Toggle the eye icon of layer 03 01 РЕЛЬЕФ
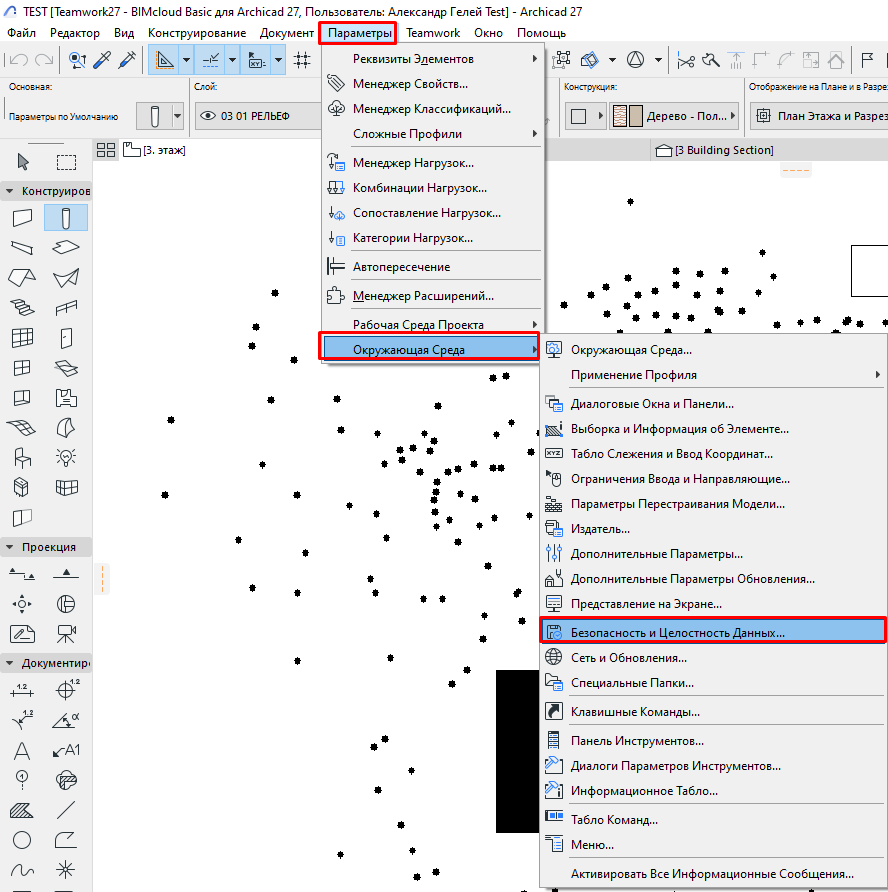This screenshot has width=888, height=892. point(208,116)
